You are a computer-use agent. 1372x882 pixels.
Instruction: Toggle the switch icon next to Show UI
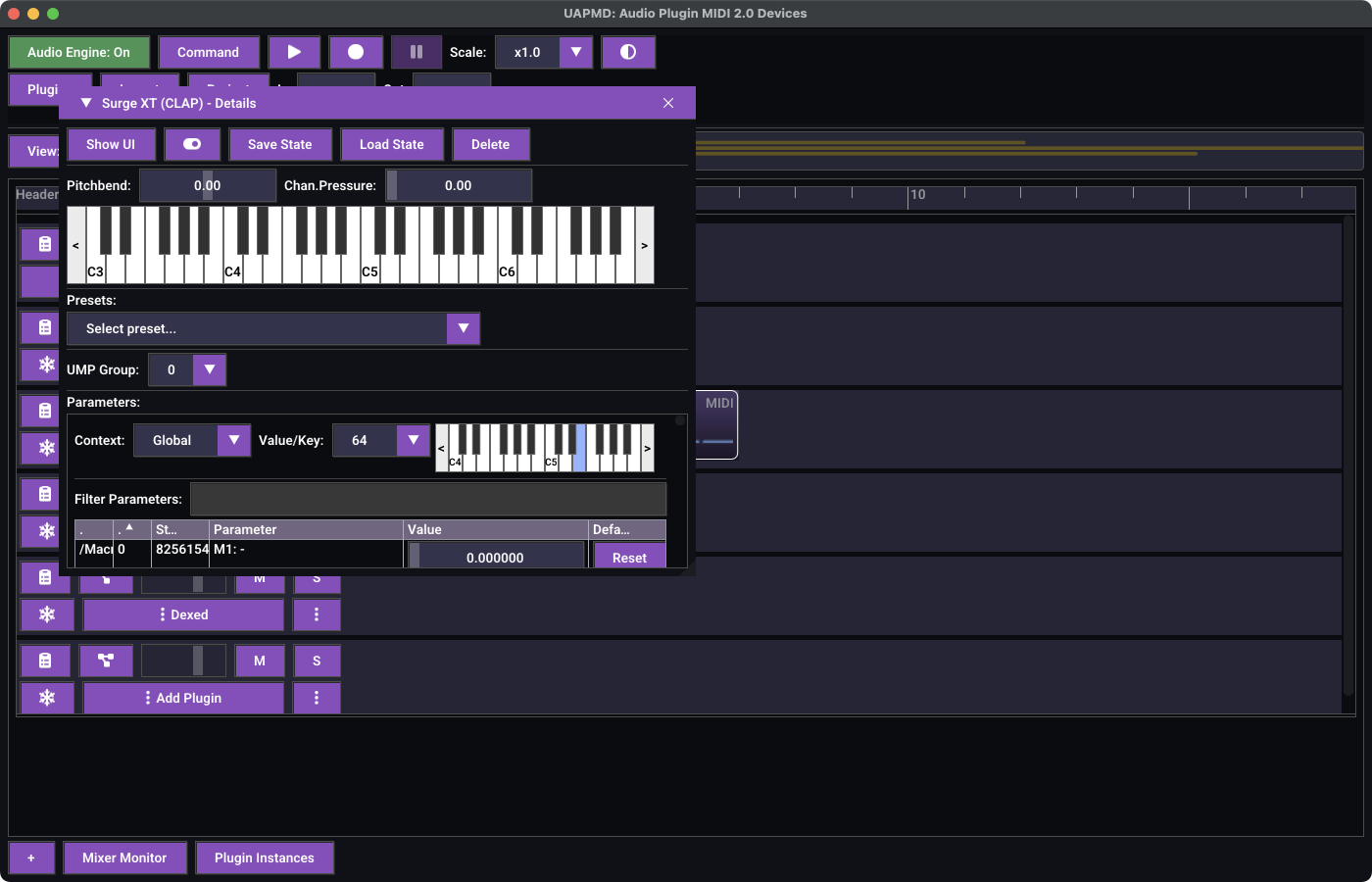[x=192, y=144]
